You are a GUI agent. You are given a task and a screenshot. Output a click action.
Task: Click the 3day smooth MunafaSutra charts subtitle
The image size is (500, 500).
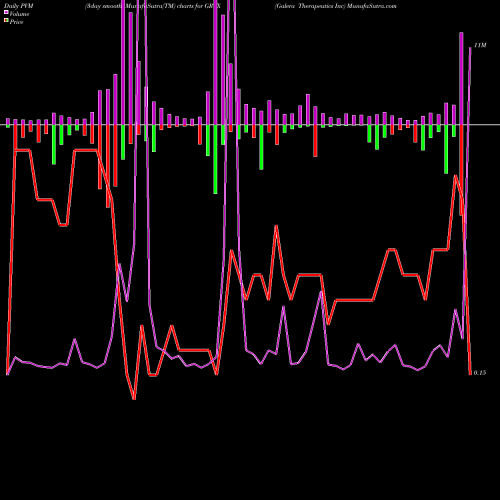(x=153, y=6)
